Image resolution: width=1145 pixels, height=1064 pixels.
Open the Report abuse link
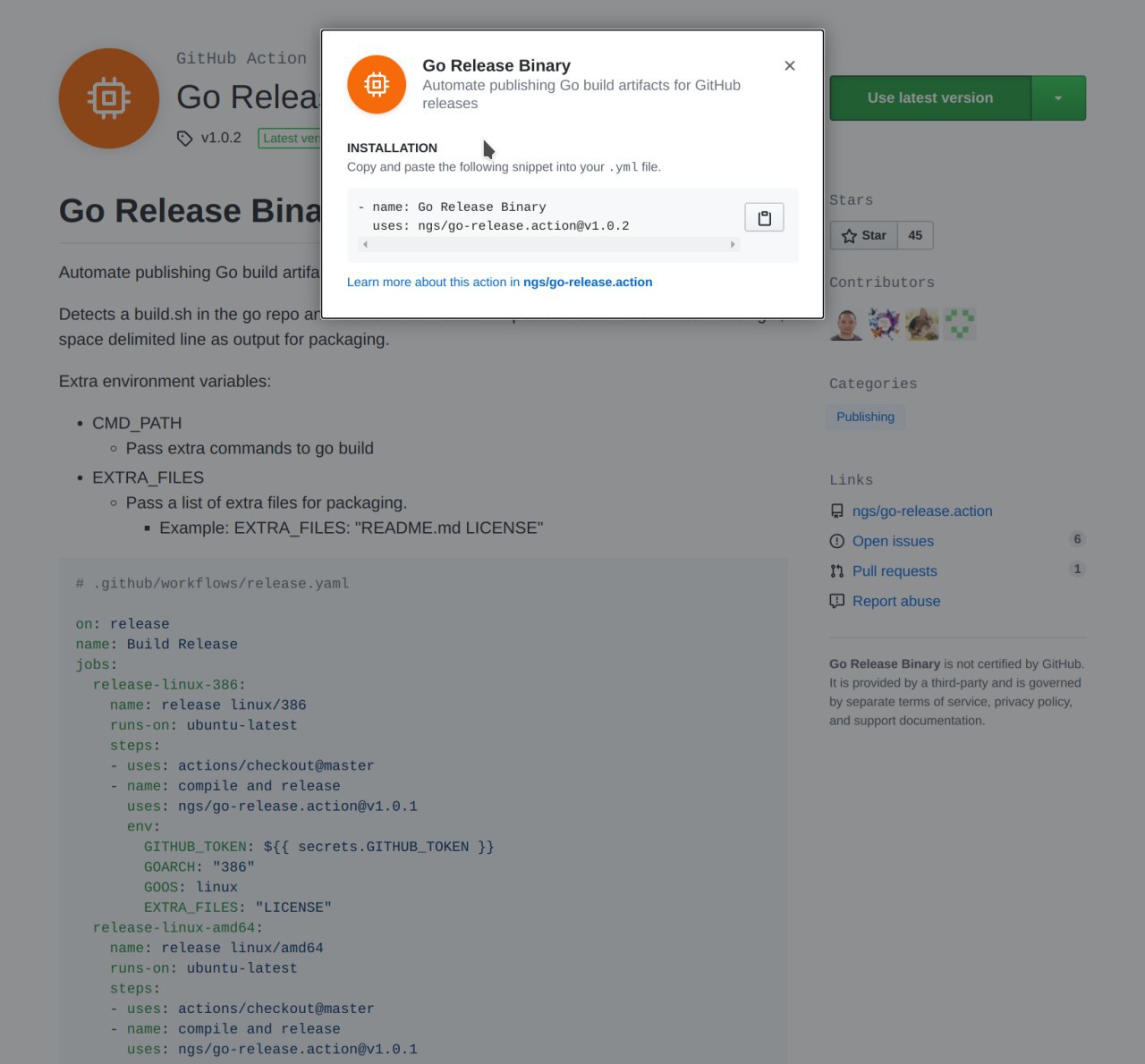[x=896, y=601]
